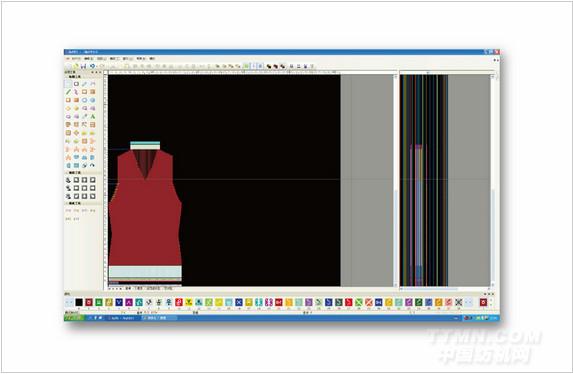
Task: Select the blue ellipse outline tool
Action: pos(84,100)
